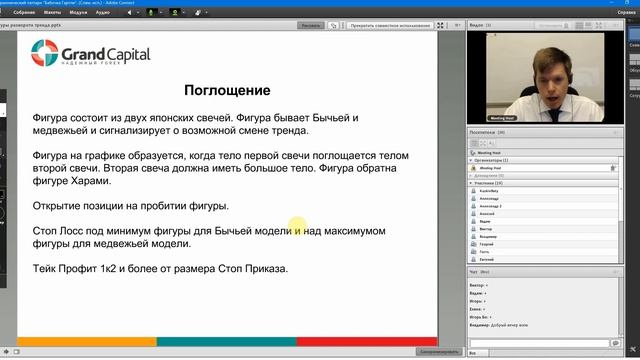Open microphone options dropdown arrow
The image size is (640, 360).
click(x=160, y=13)
